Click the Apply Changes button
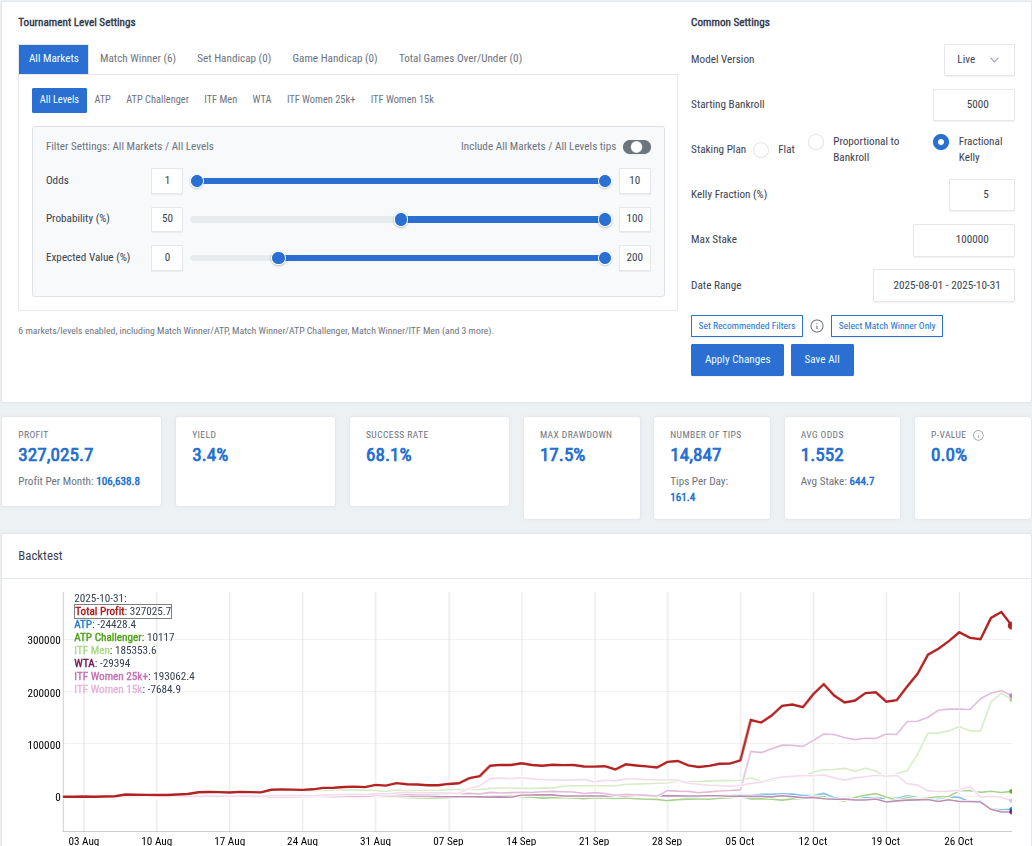This screenshot has width=1032, height=846. (737, 360)
